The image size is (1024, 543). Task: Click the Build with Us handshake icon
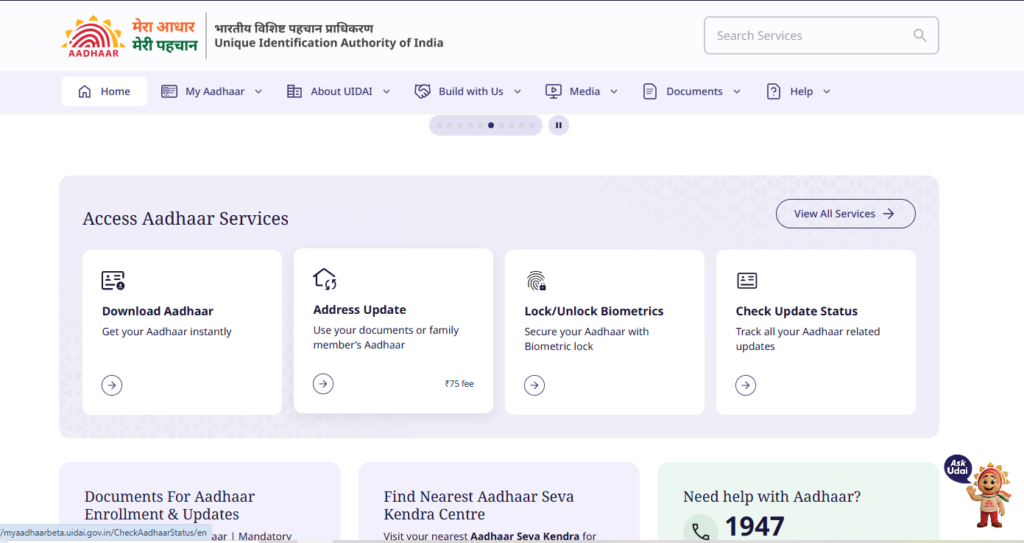coord(423,91)
